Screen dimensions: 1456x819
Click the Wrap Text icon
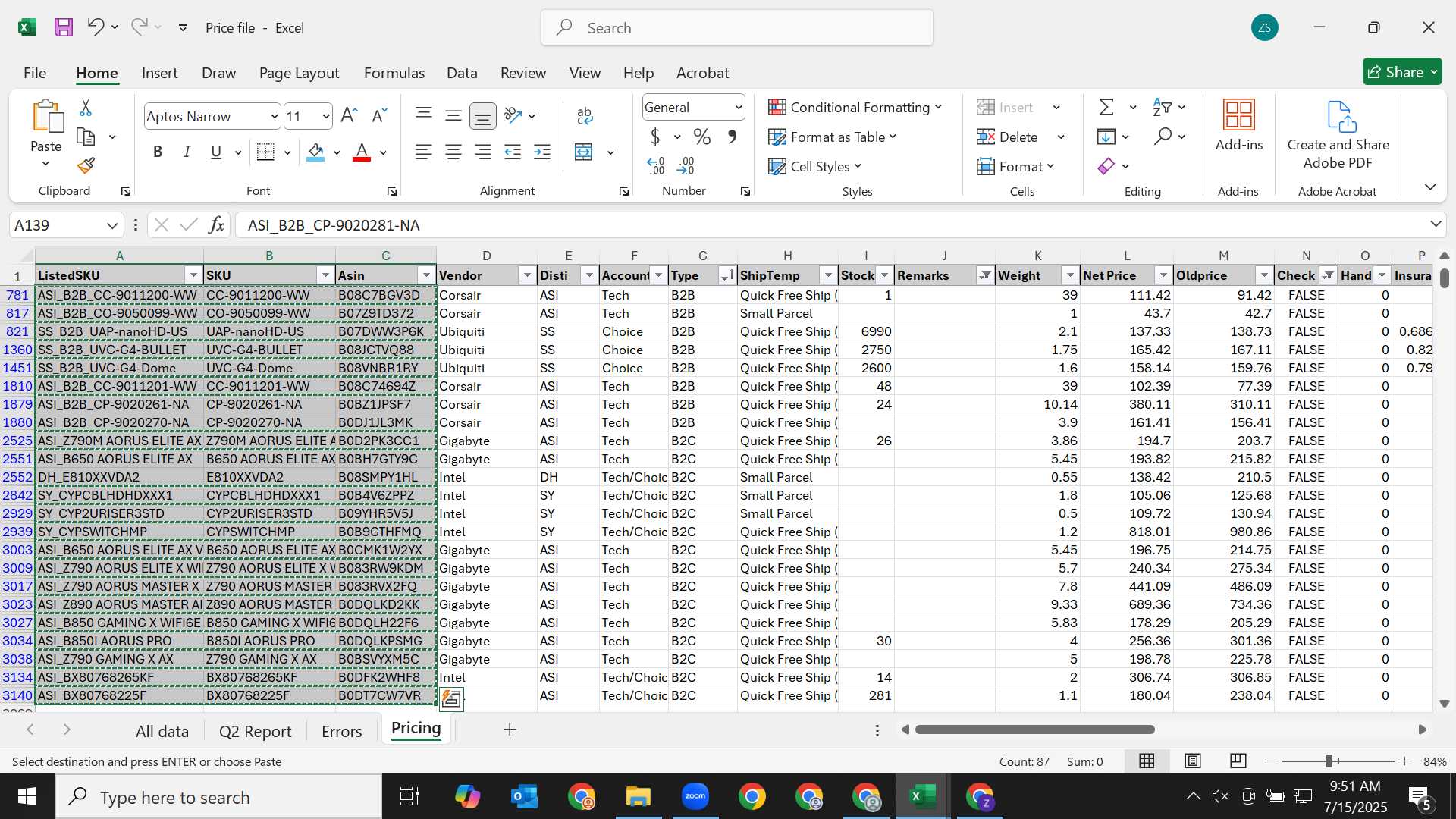point(584,115)
